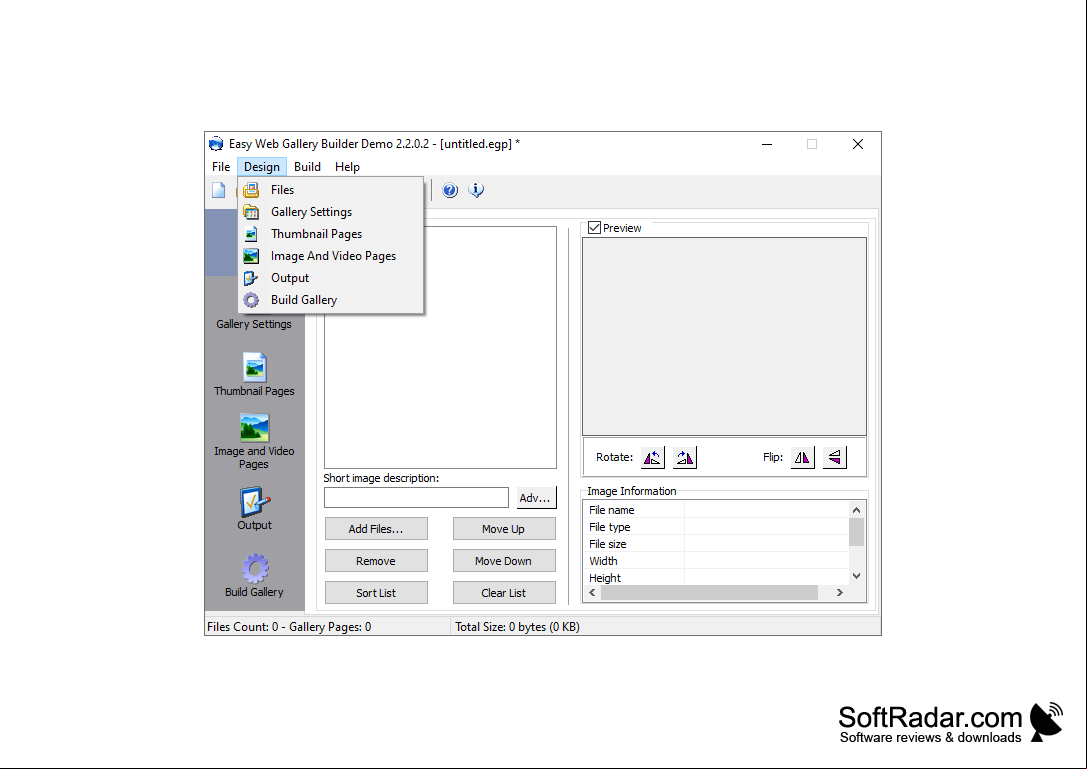Click the Remove button
This screenshot has height=769, width=1087.
(376, 561)
